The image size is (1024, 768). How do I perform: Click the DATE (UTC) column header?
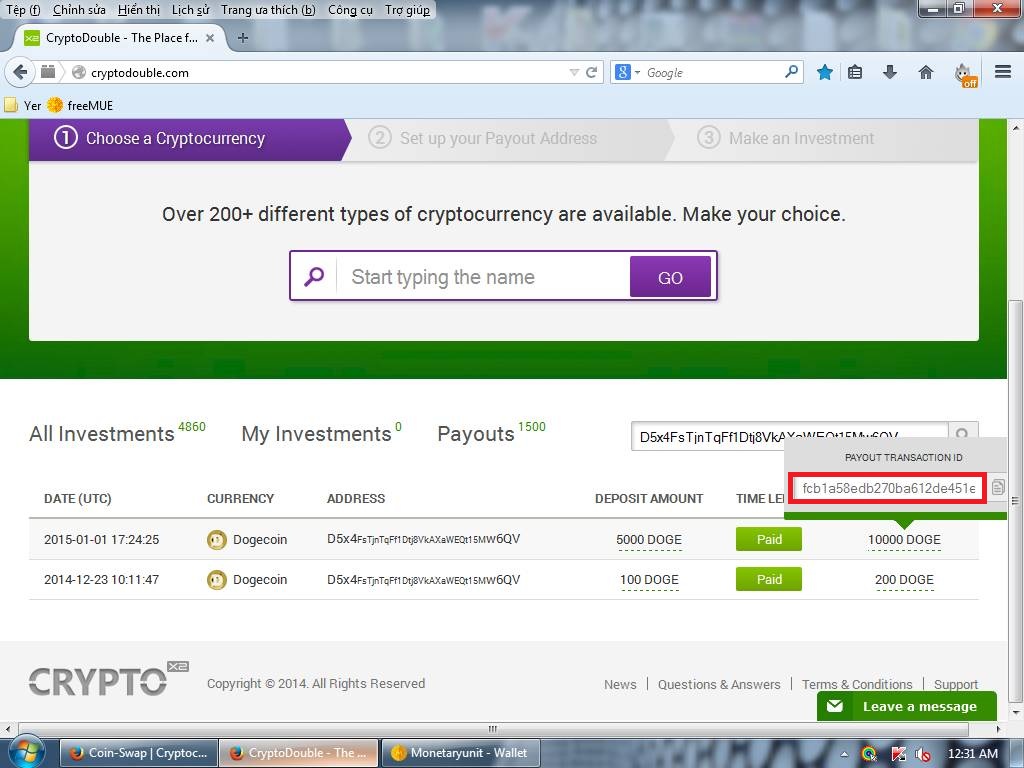pyautogui.click(x=78, y=498)
